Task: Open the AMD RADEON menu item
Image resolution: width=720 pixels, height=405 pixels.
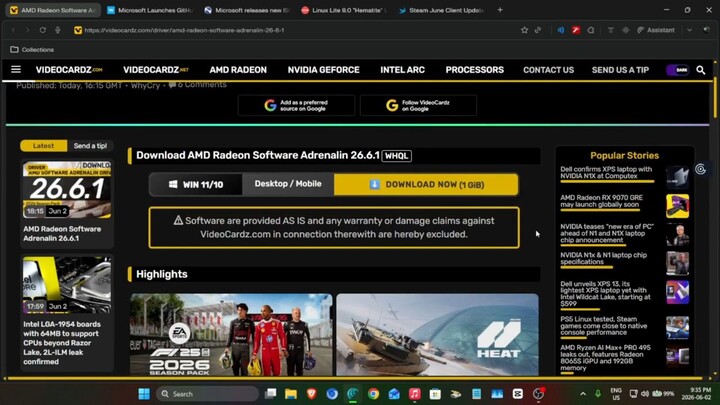Action: click(x=238, y=70)
